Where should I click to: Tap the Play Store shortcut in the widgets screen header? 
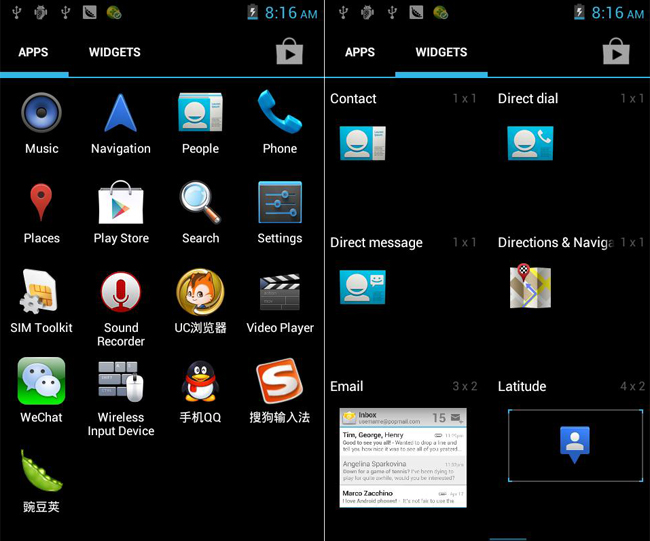616,51
